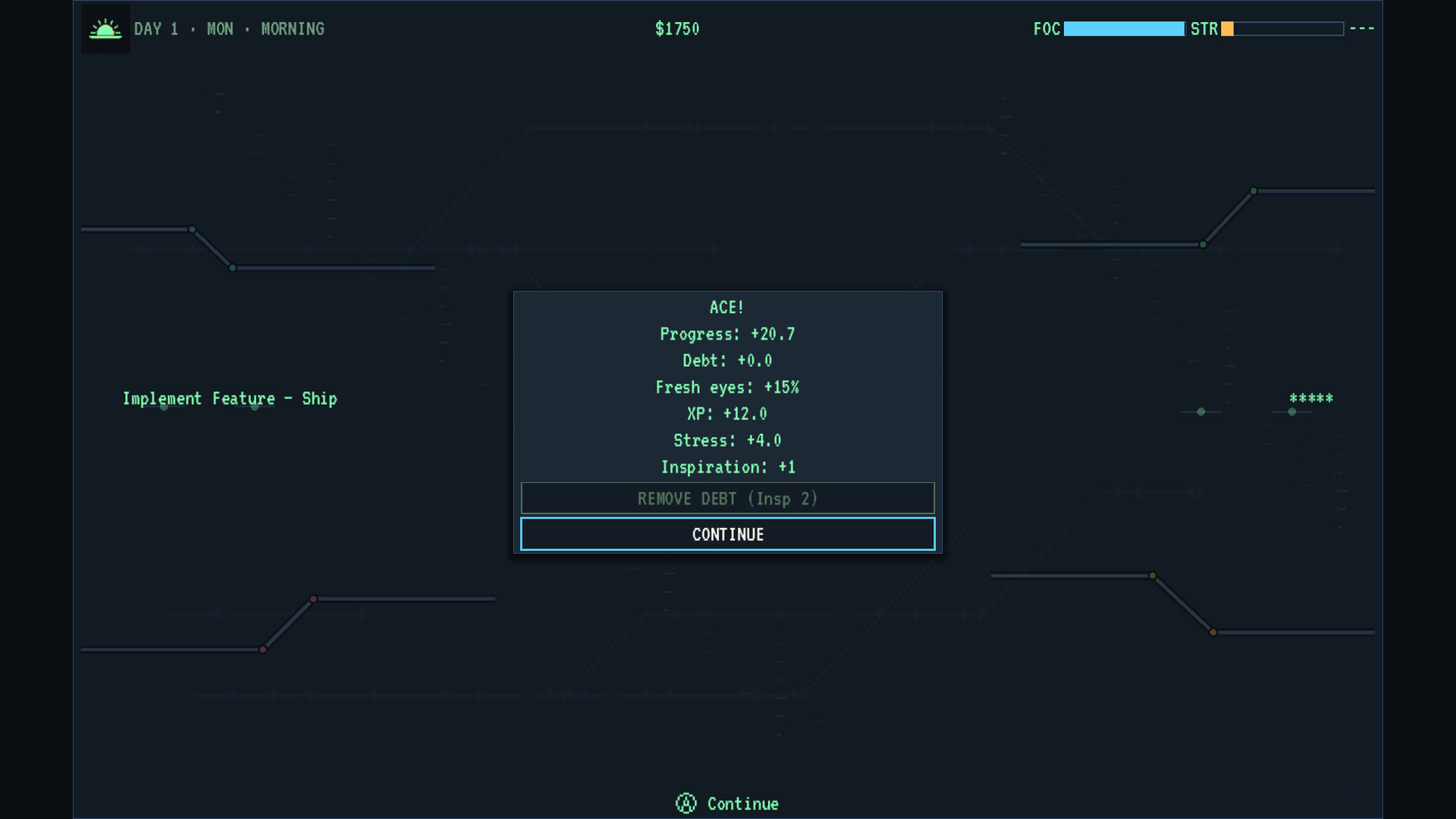Click the ACE! result heading
This screenshot has height=819, width=1456.
(726, 307)
